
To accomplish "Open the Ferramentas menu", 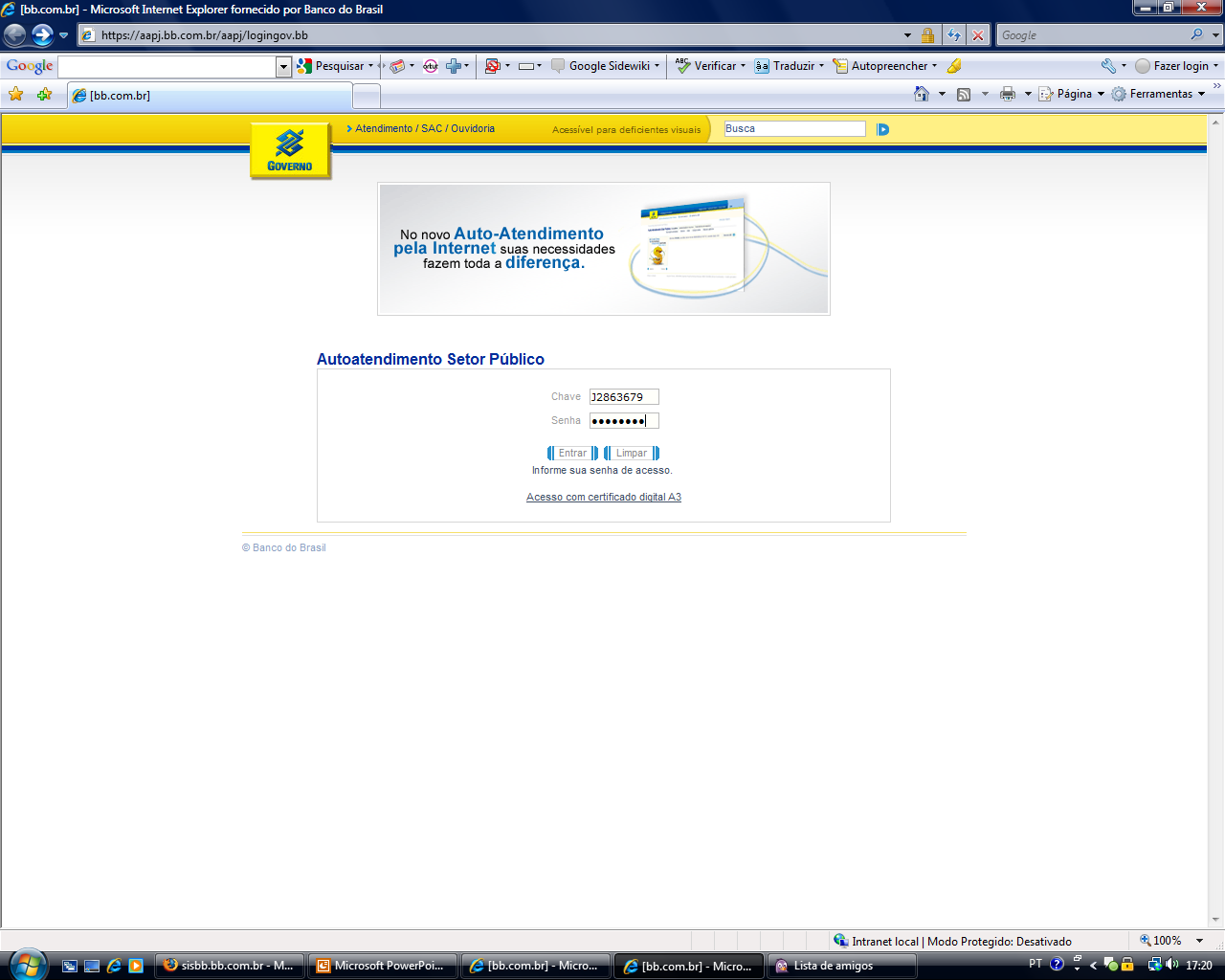I will click(x=1158, y=94).
